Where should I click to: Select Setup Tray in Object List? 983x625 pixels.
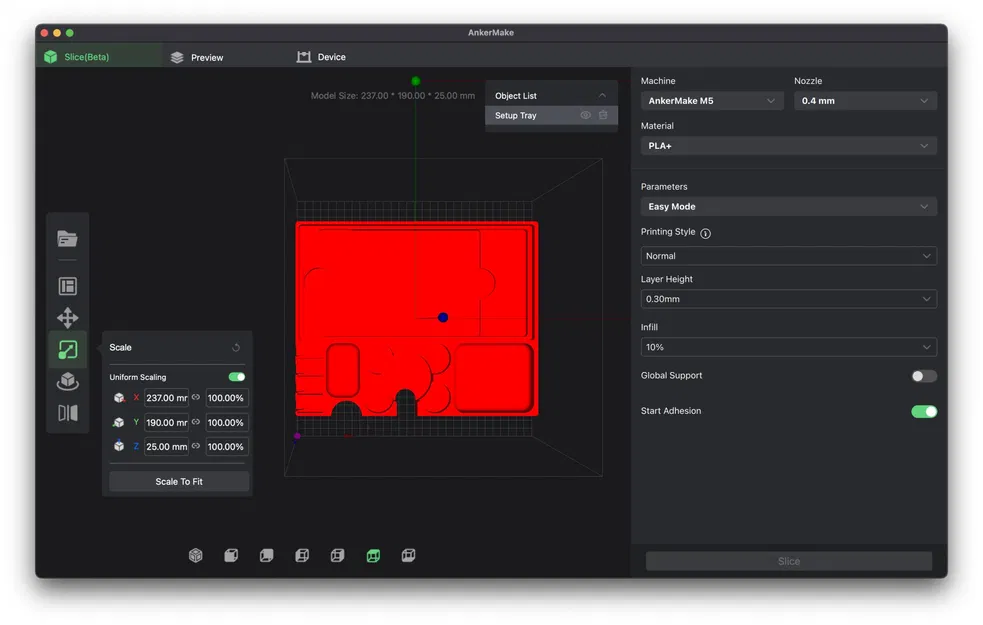tap(551, 115)
